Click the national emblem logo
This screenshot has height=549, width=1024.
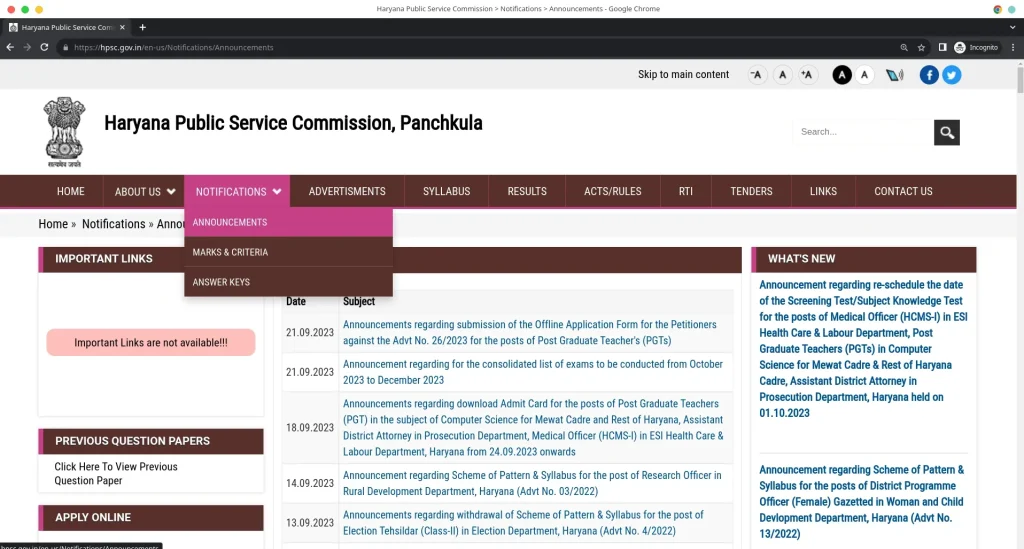[x=64, y=132]
